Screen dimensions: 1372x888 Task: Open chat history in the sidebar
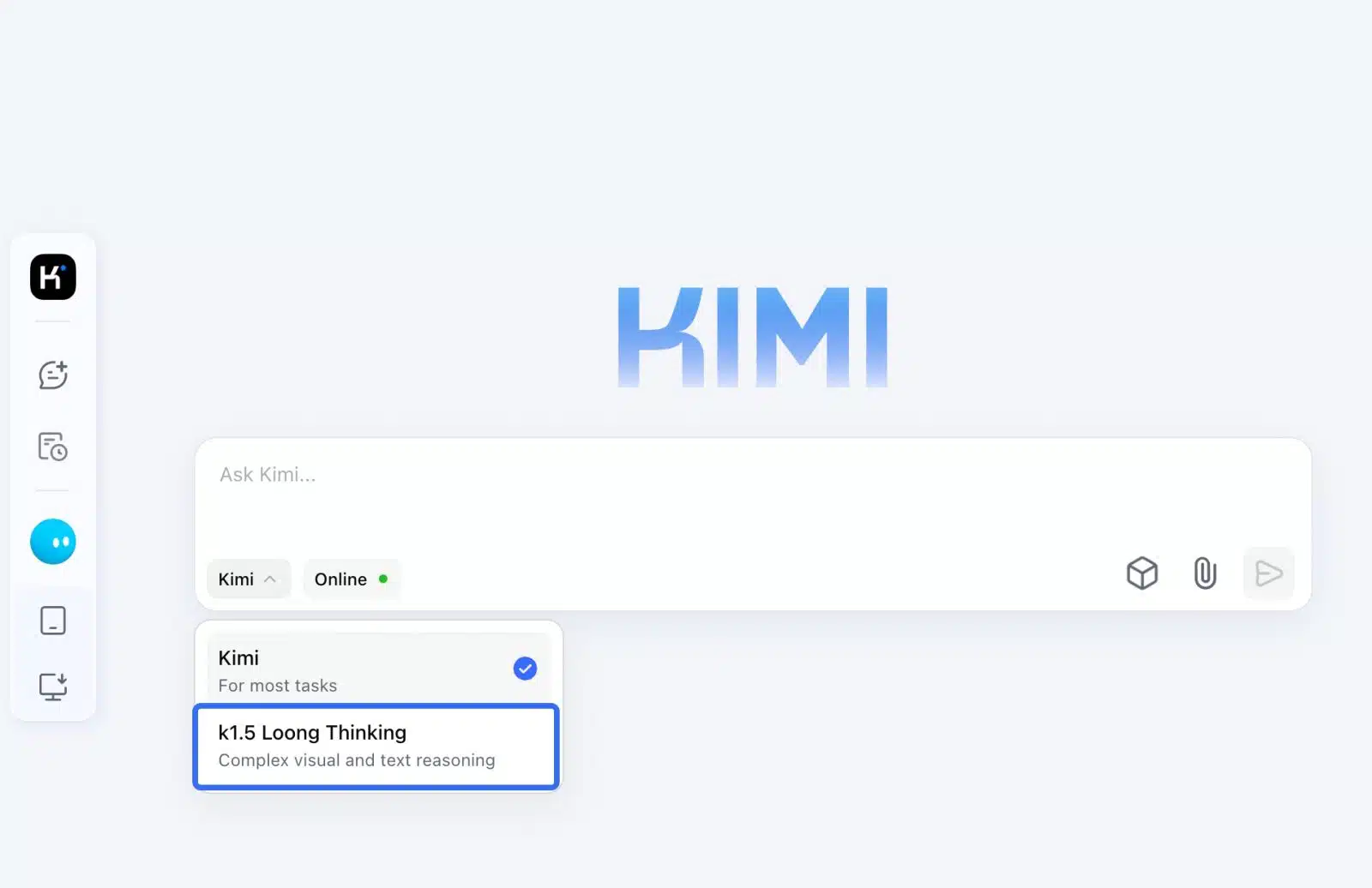tap(53, 447)
